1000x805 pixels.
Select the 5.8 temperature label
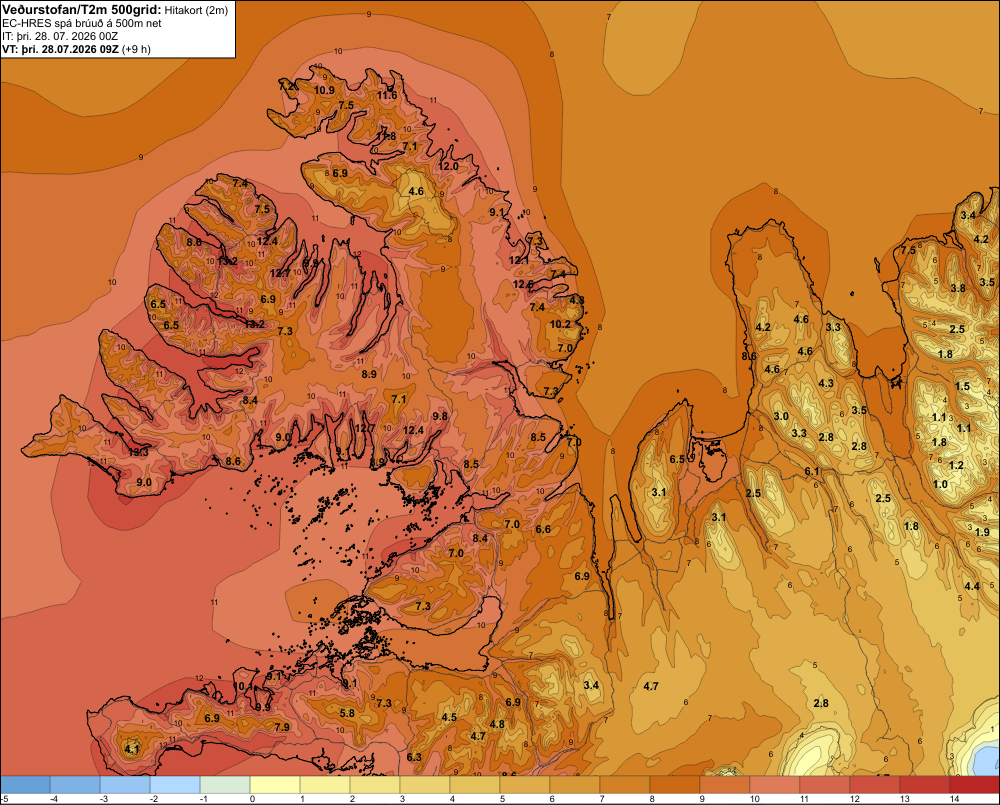click(347, 713)
